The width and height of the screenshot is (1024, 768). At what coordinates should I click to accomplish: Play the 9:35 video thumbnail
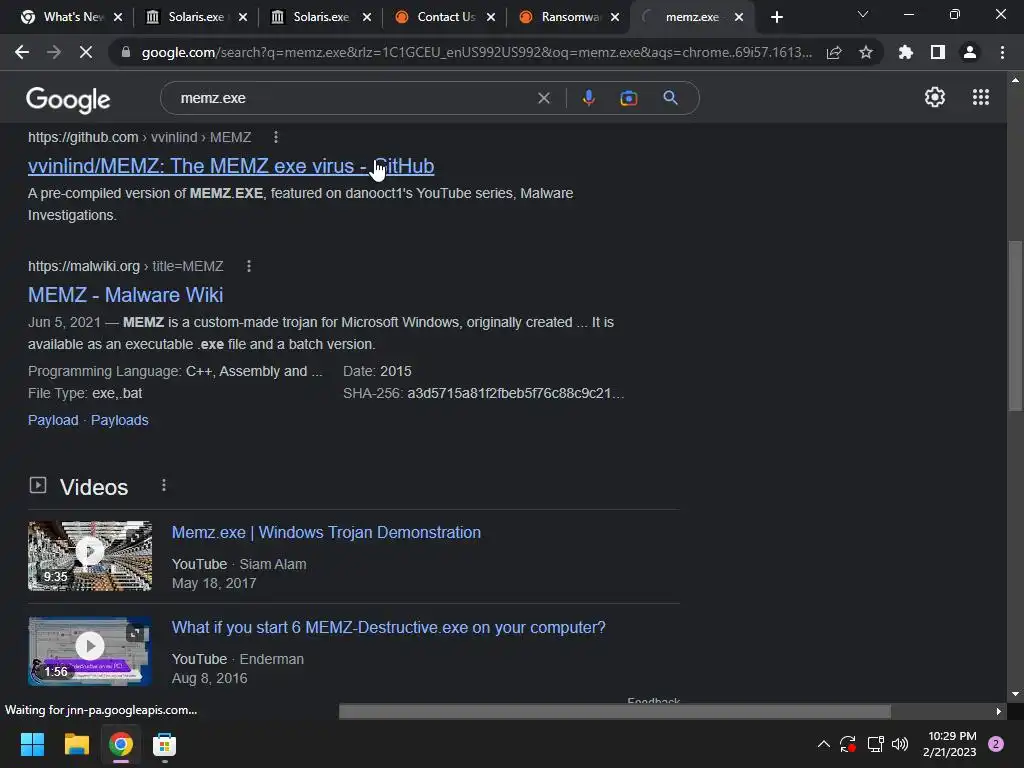[89, 556]
